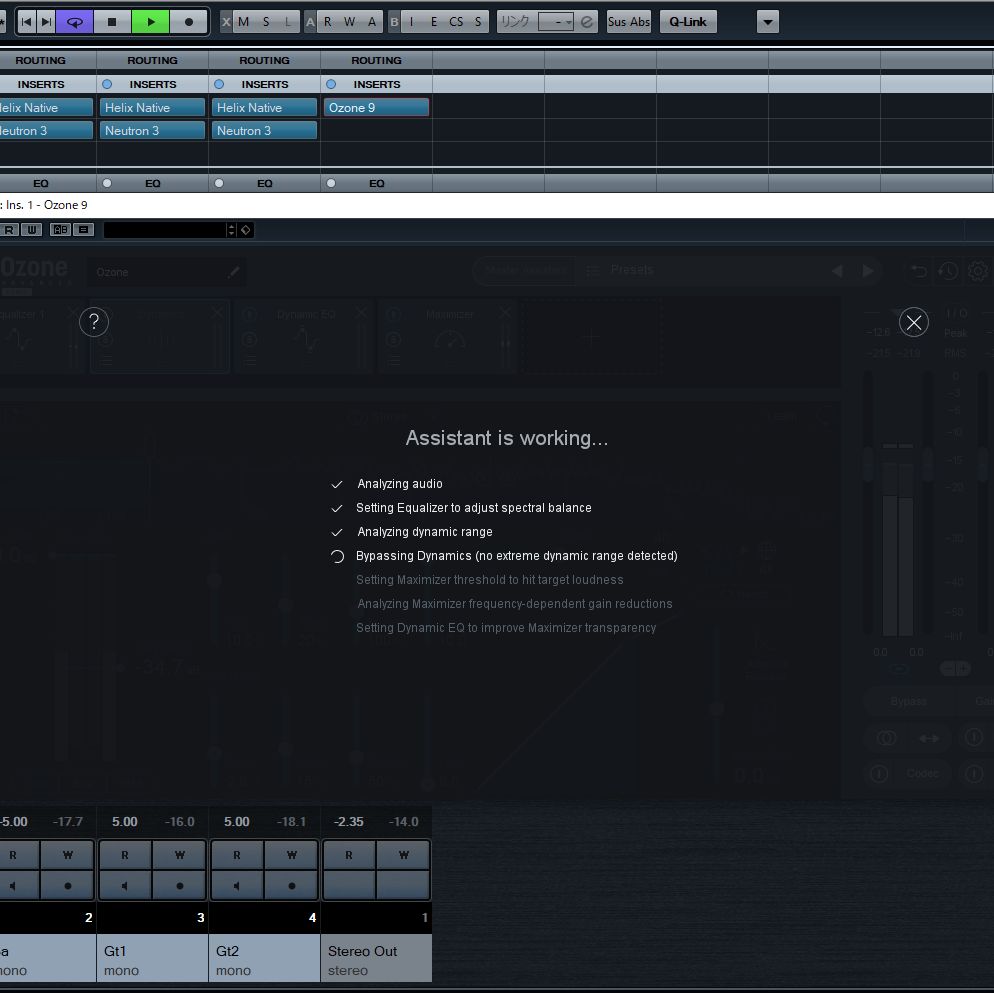Viewport: 994px width, 993px height.
Task: Enable Read automation on Gt1 channel
Action: tap(125, 855)
